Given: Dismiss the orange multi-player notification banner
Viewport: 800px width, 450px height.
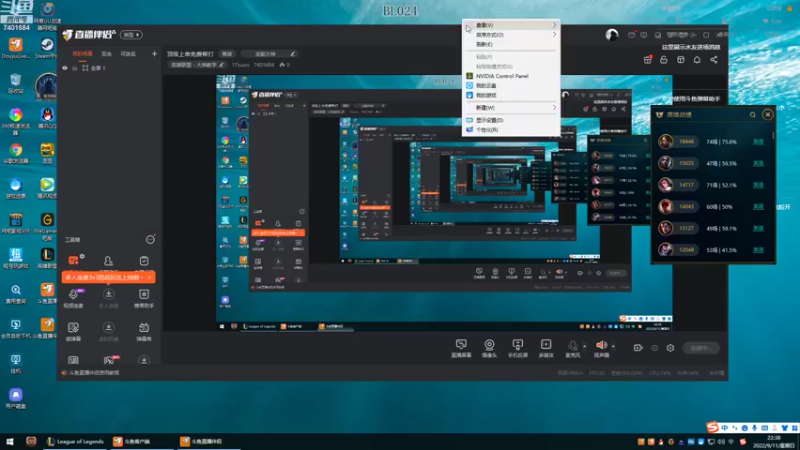Looking at the screenshot, I should tap(149, 277).
